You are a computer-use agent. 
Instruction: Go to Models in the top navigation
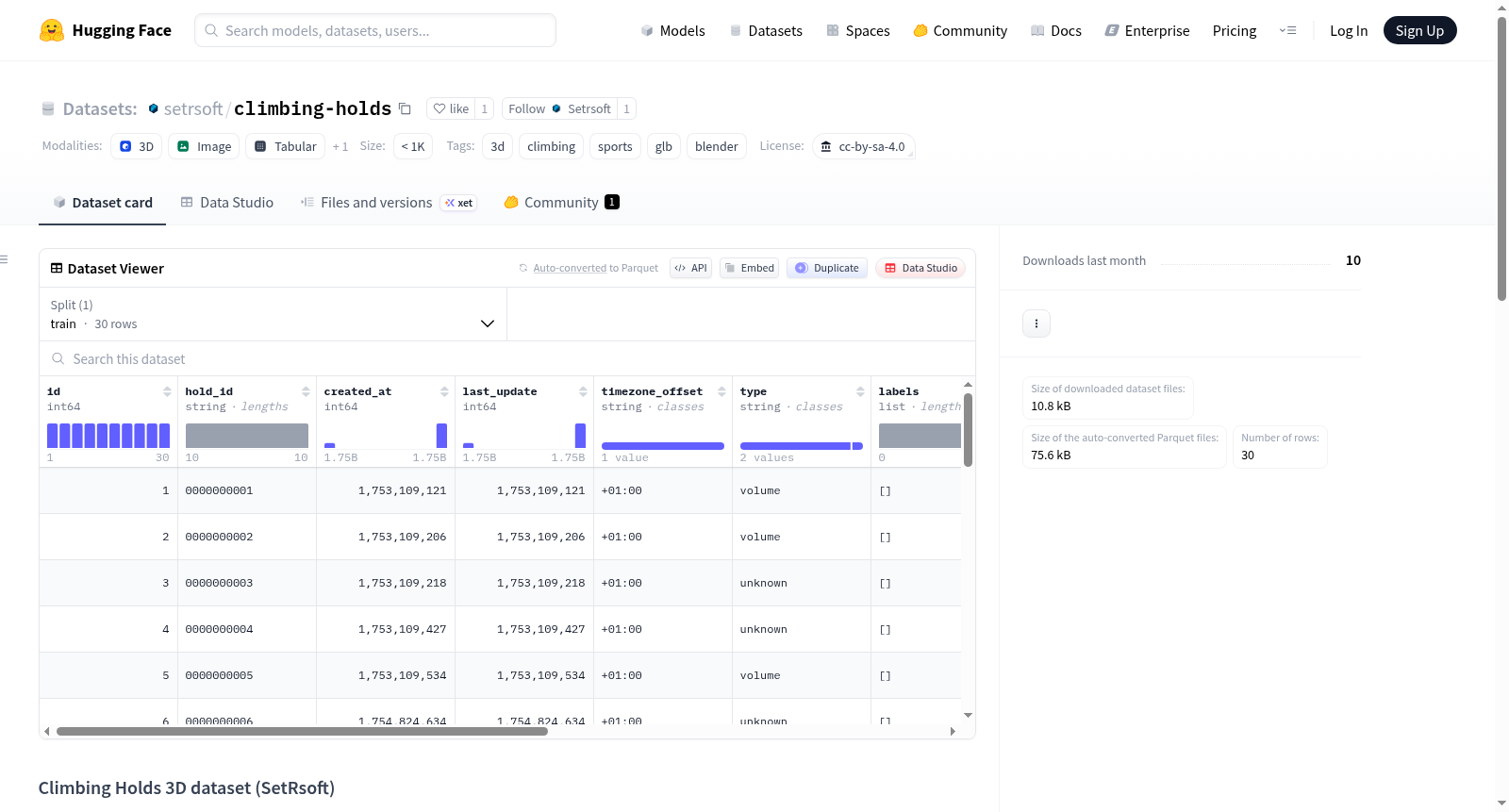(672, 31)
